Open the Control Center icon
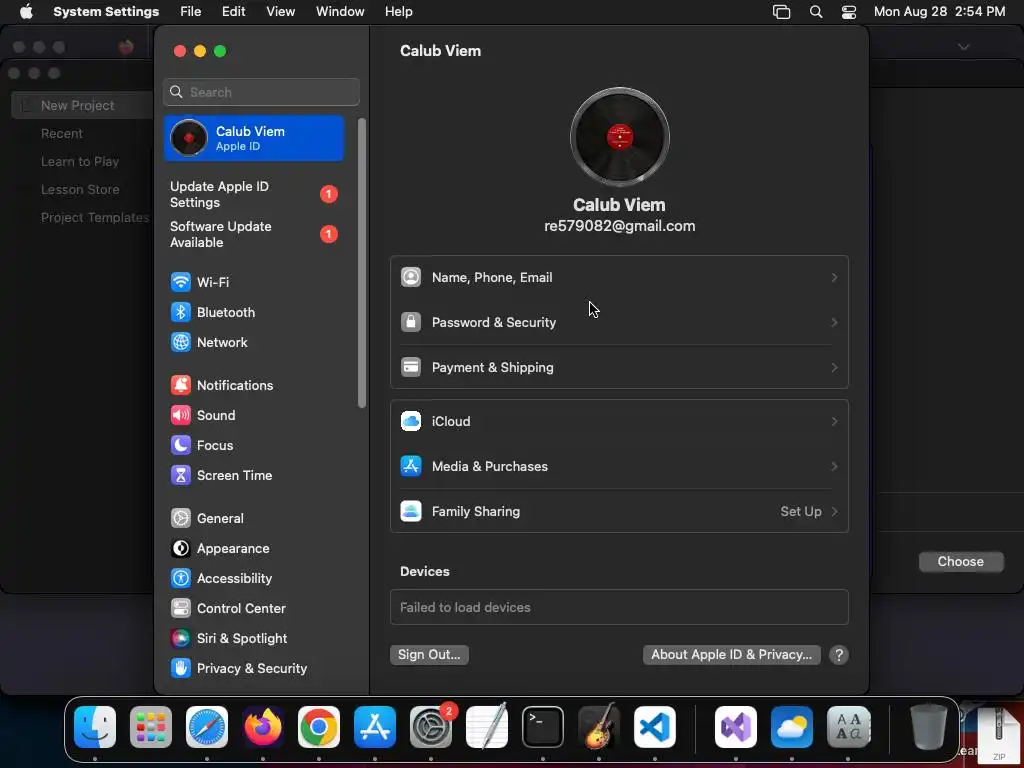1024x768 pixels. [180, 609]
